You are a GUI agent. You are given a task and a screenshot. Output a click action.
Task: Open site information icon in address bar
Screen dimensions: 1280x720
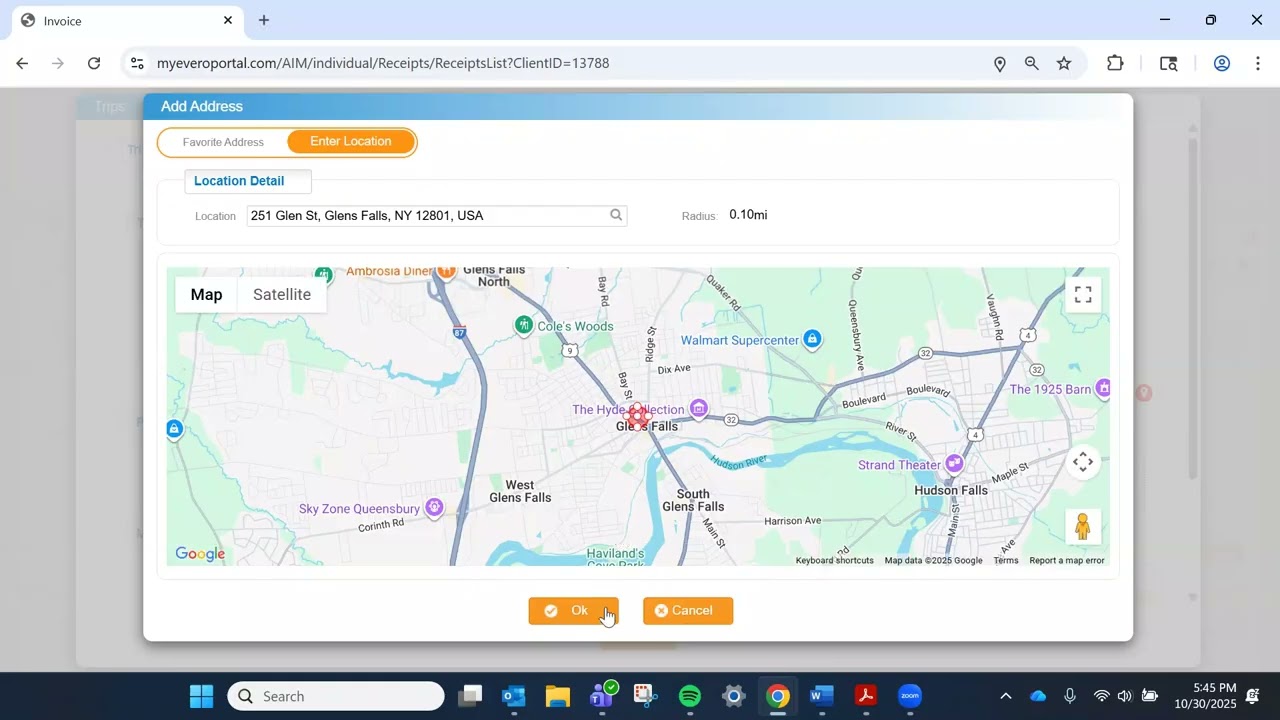click(x=137, y=63)
